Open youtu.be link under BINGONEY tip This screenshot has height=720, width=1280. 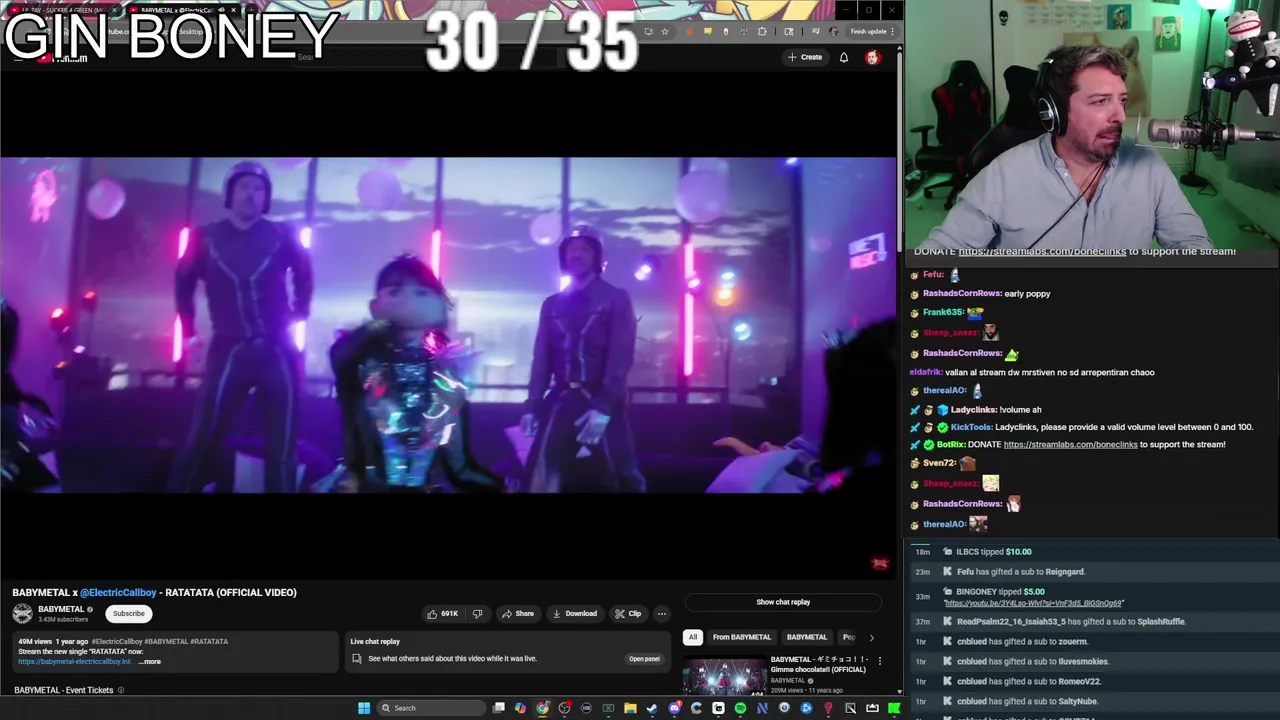[x=1034, y=603]
